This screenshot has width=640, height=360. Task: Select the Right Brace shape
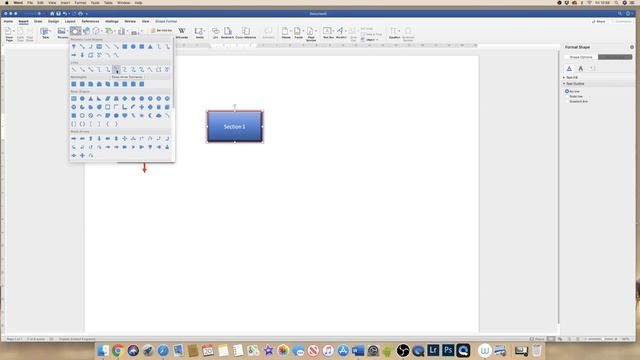116,124
